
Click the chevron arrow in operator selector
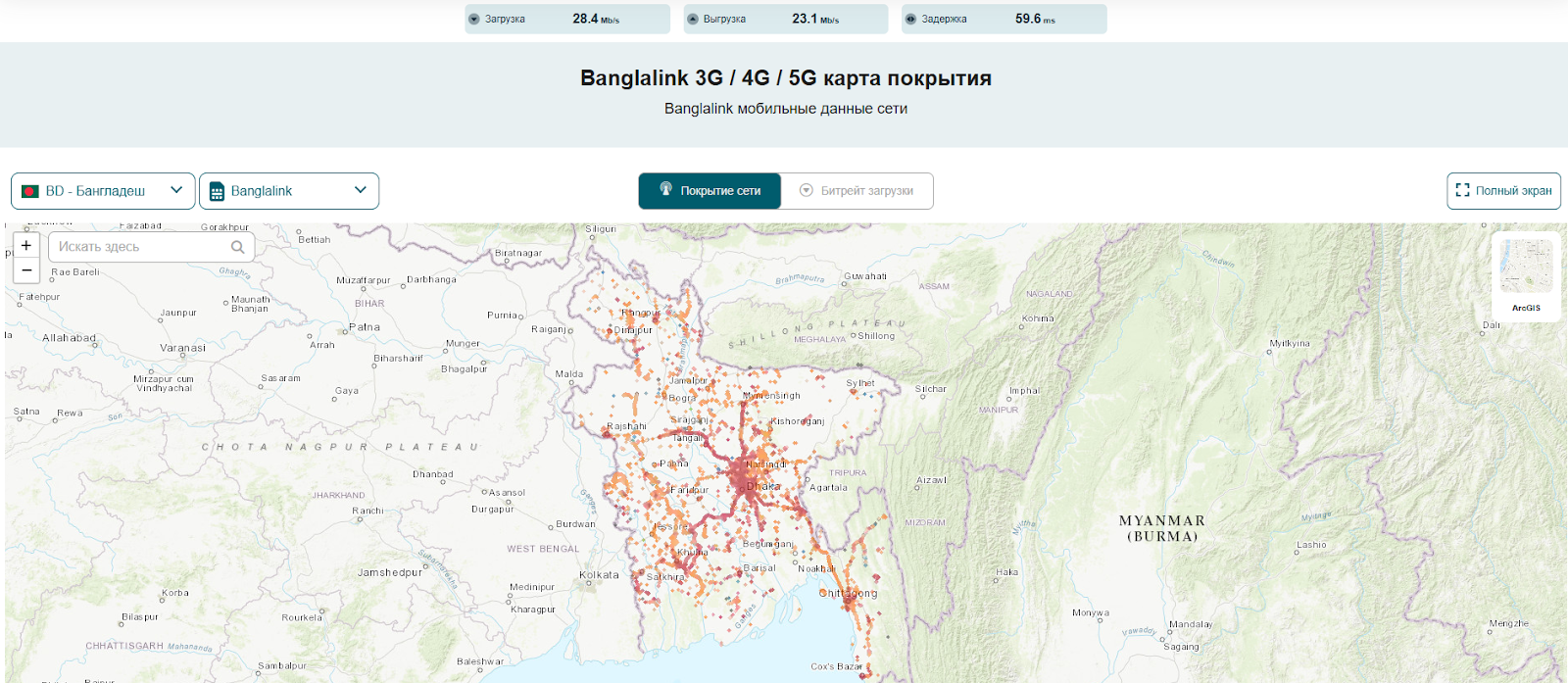361,190
